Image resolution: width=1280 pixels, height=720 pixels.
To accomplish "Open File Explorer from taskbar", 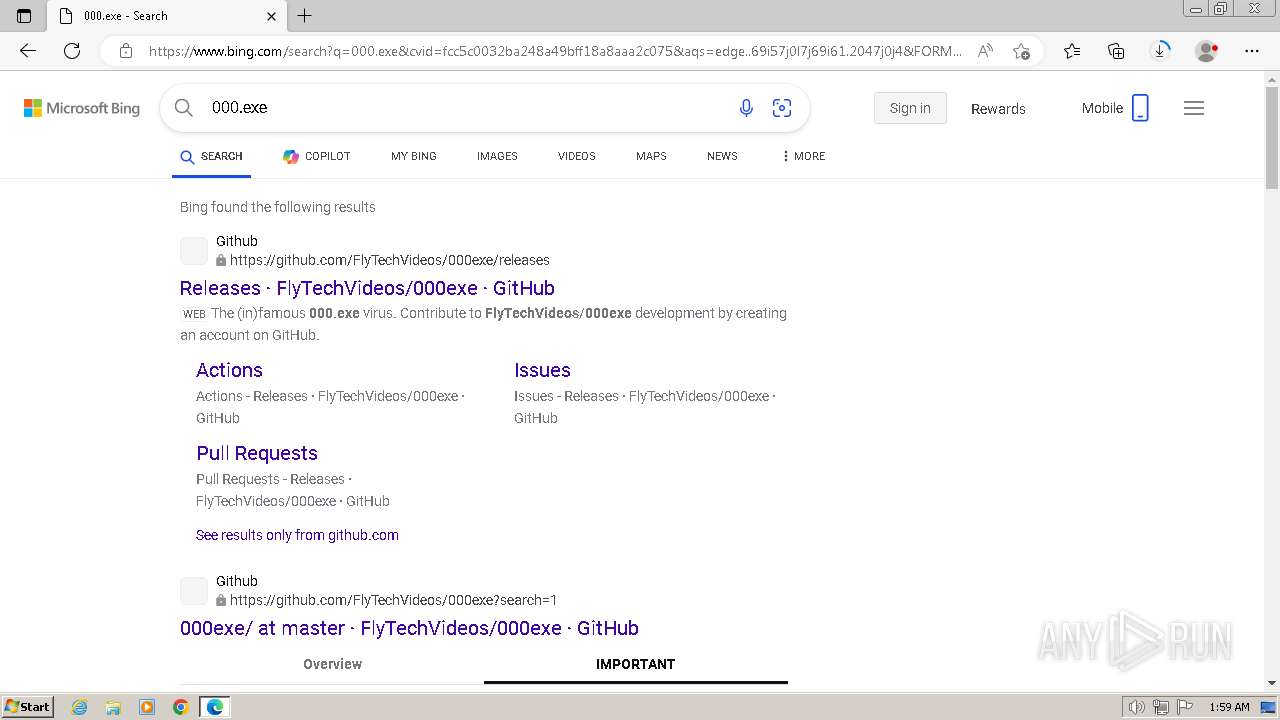I will (113, 707).
